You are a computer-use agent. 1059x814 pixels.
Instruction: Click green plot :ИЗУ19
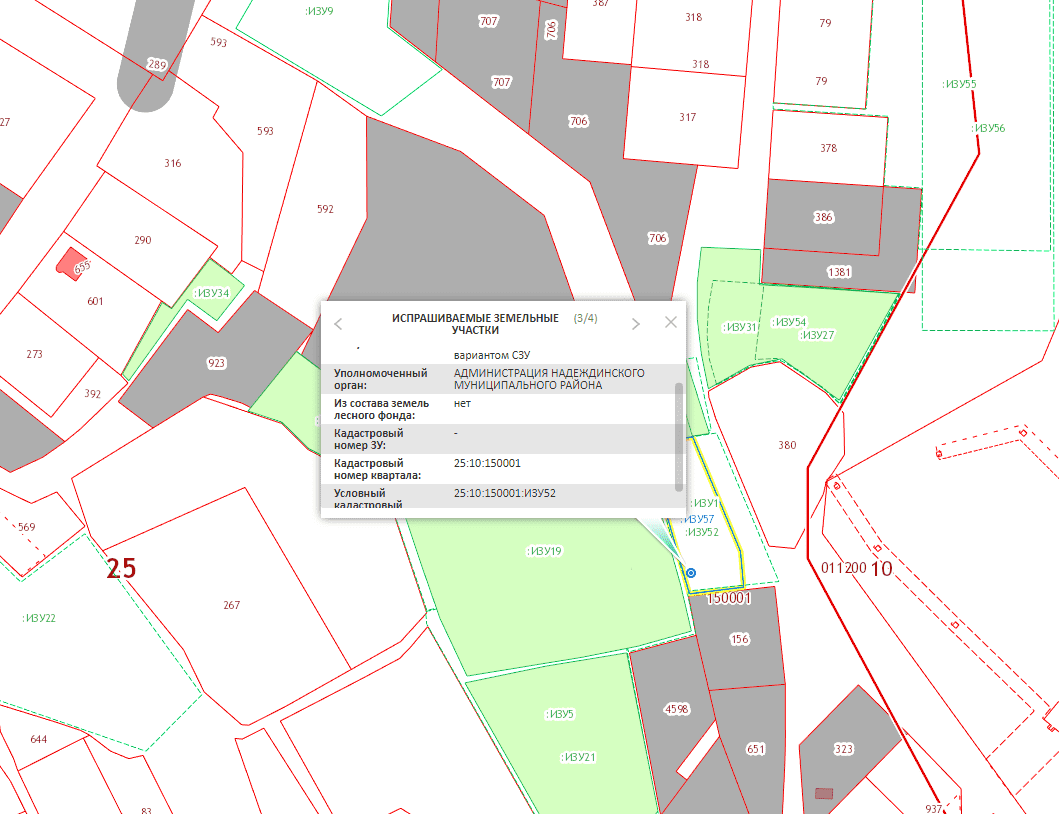[544, 551]
